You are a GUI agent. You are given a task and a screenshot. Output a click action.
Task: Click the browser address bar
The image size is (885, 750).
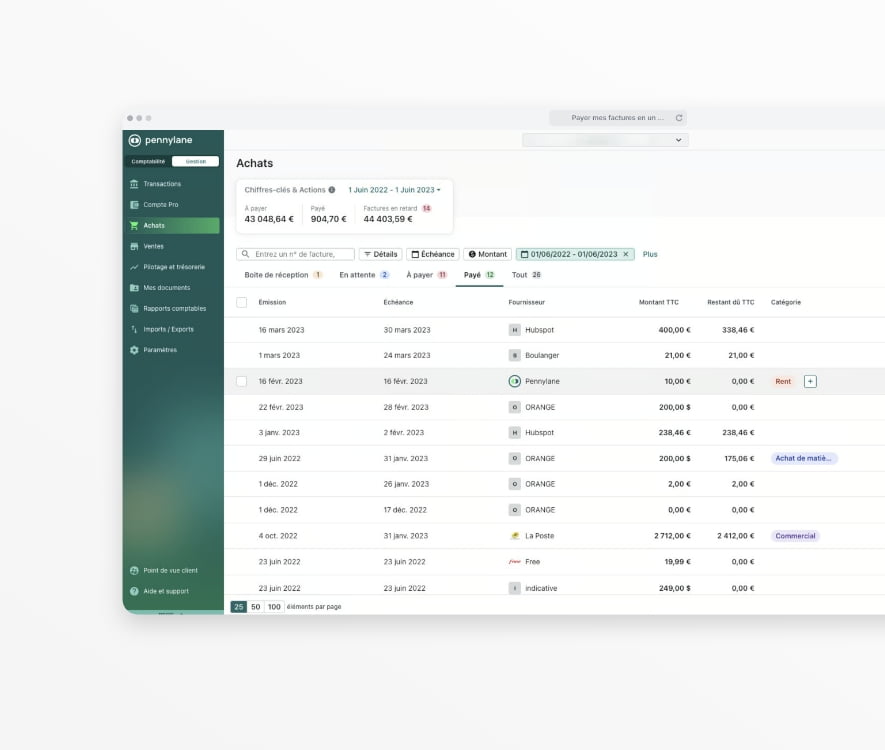(x=617, y=118)
